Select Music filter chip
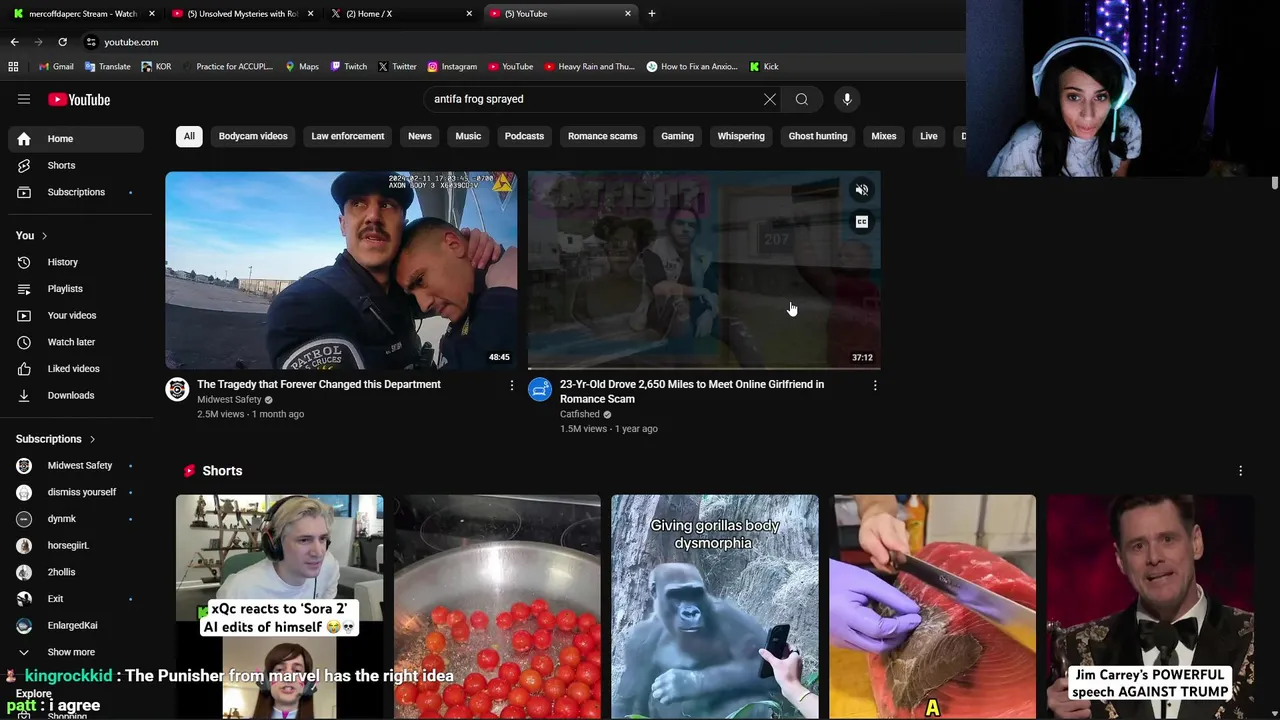 468,136
